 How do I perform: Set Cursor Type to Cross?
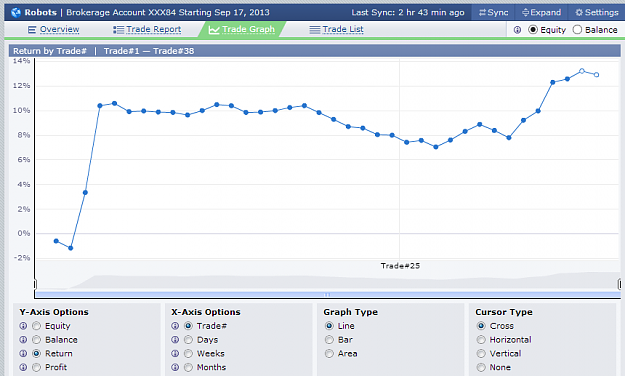pos(481,326)
